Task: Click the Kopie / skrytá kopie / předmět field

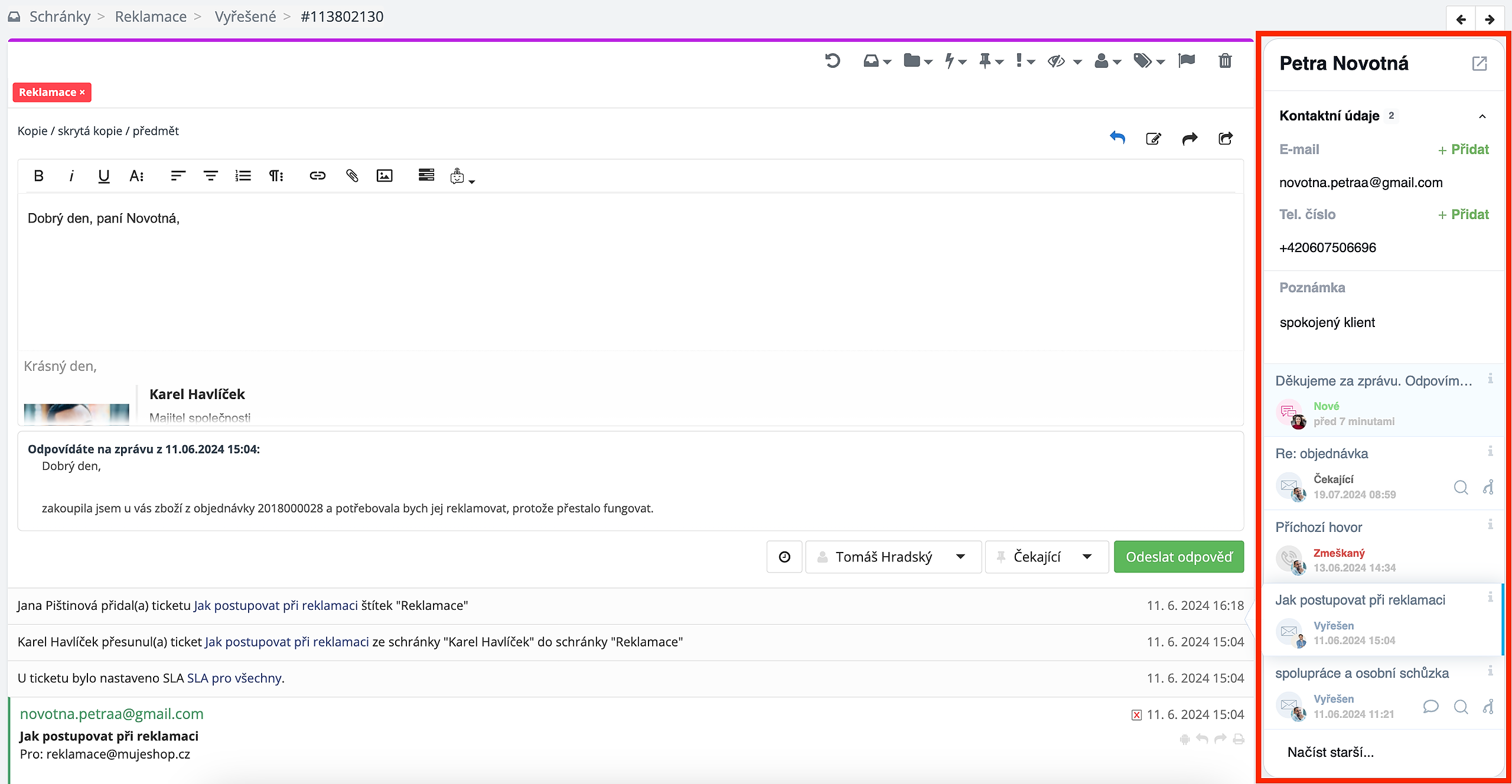Action: click(98, 131)
